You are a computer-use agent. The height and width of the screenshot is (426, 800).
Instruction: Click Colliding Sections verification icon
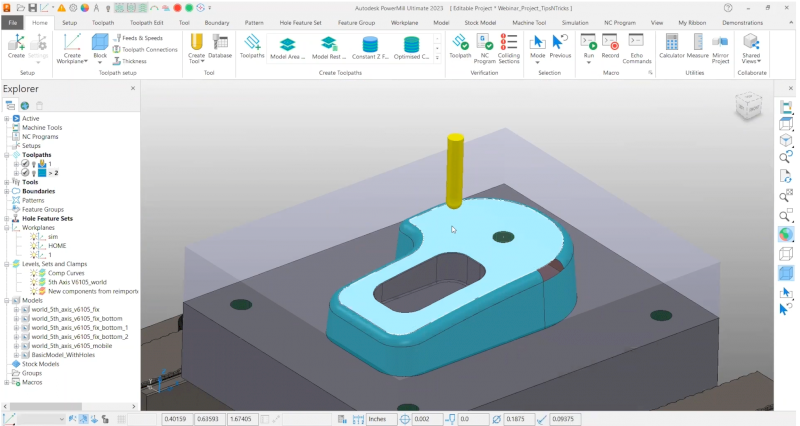coord(509,46)
